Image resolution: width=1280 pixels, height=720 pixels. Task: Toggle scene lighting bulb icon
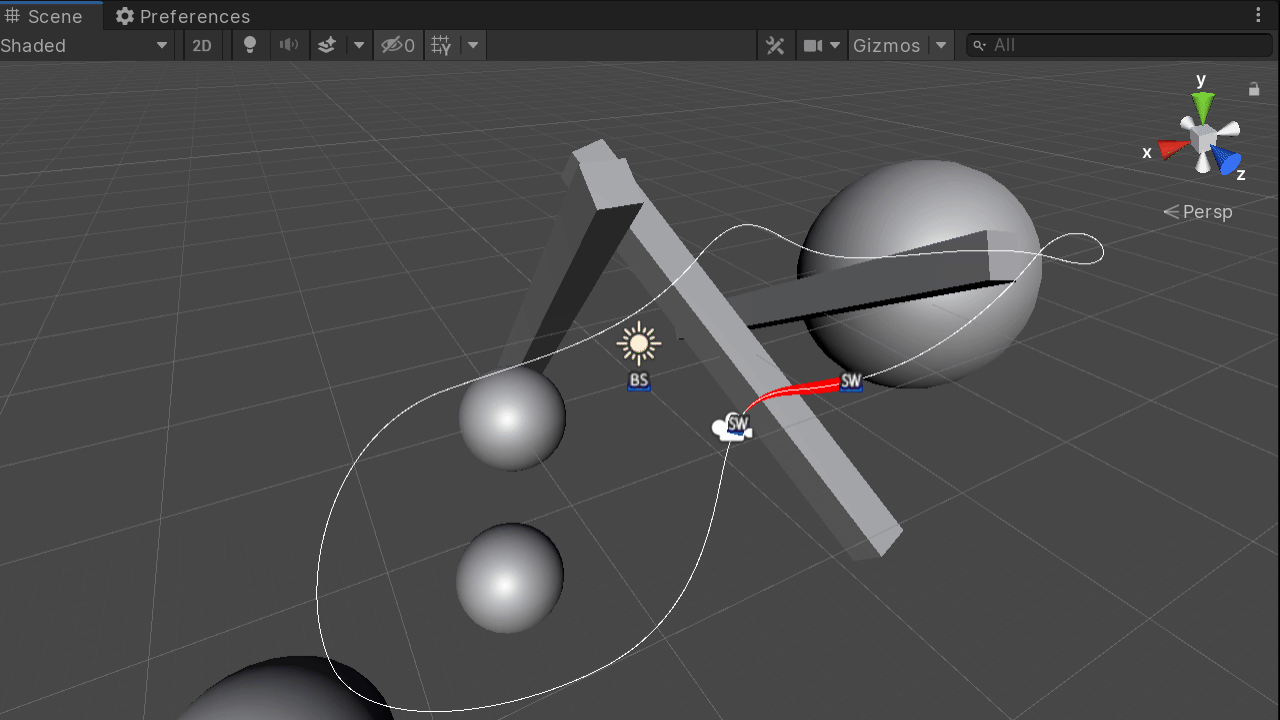tap(250, 45)
